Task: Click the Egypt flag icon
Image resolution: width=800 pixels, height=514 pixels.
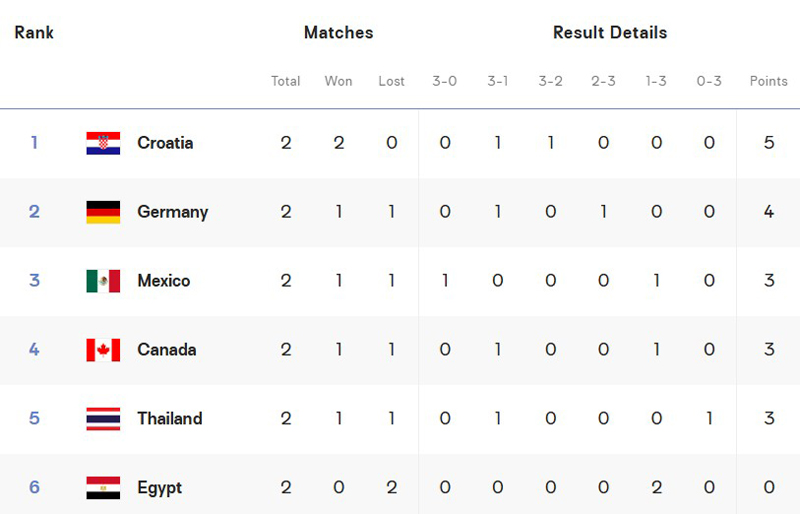Action: (x=103, y=487)
